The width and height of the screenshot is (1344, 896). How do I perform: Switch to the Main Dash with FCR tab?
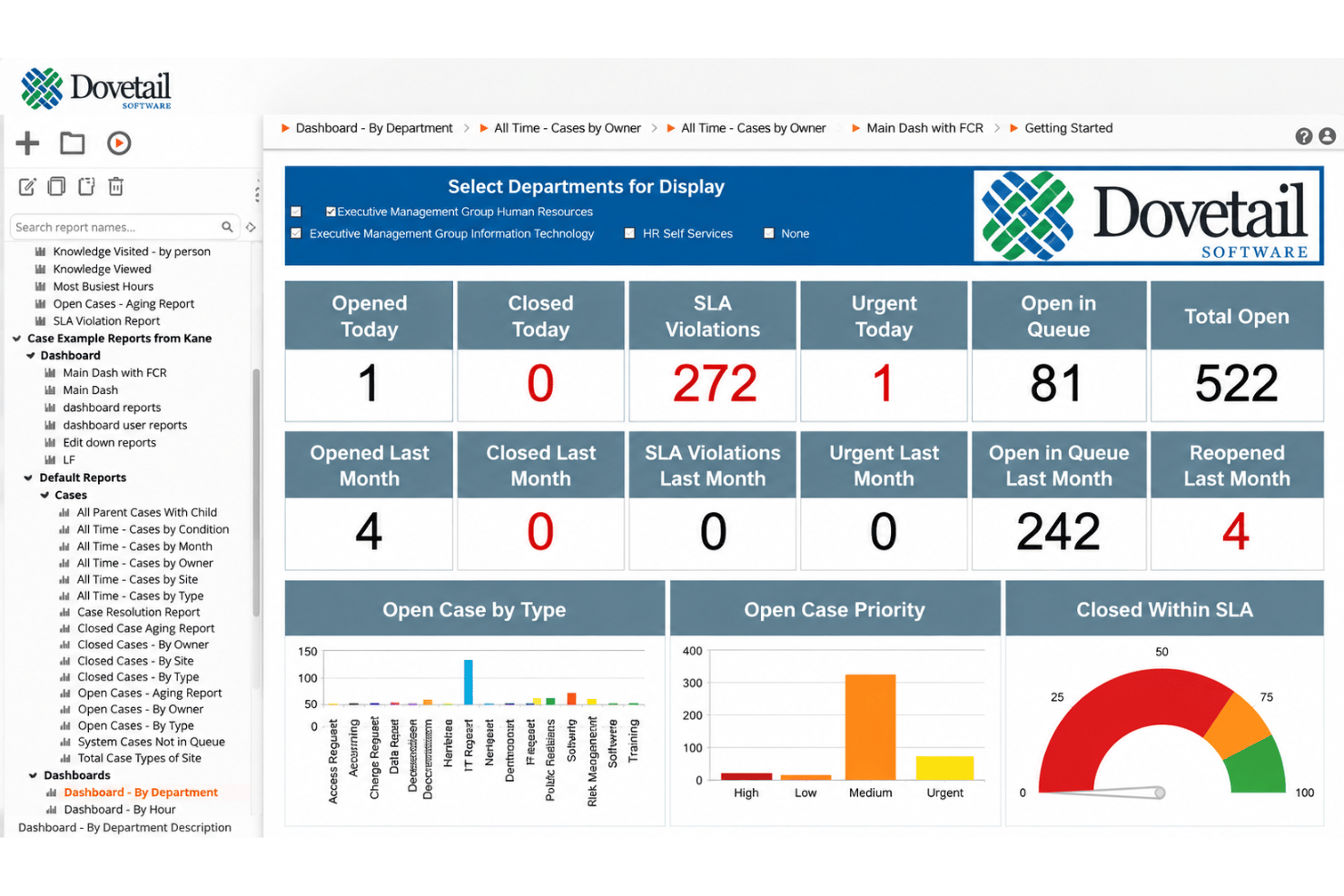coord(917,128)
